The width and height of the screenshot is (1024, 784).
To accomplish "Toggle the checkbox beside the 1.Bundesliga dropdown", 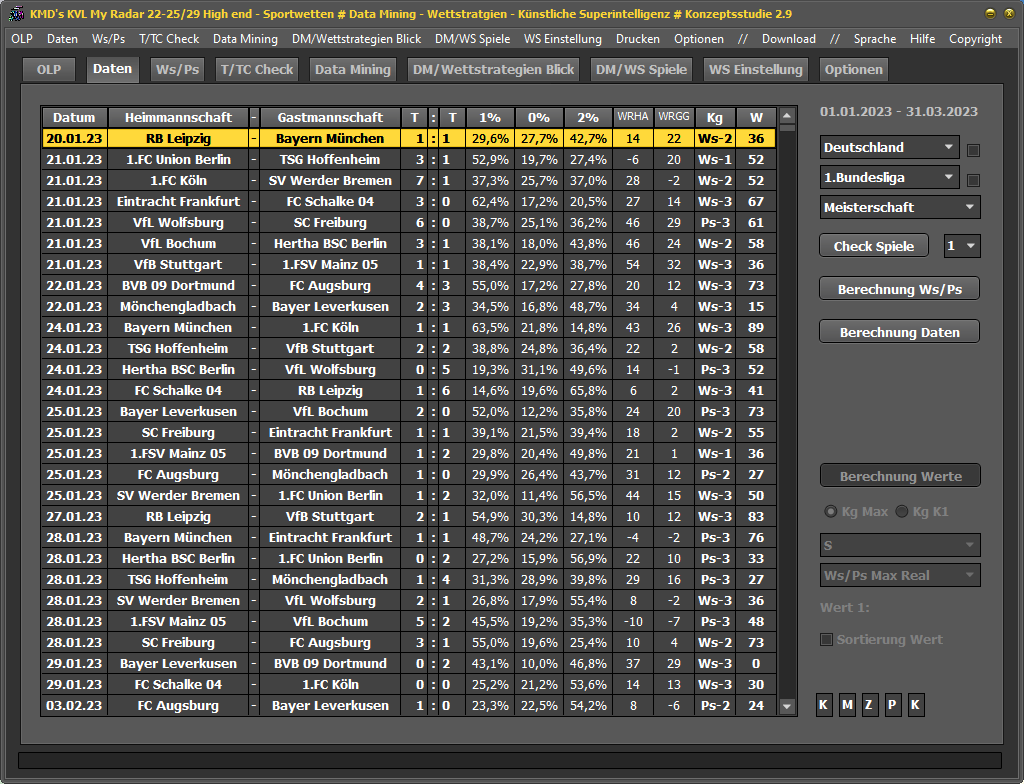I will pyautogui.click(x=973, y=180).
